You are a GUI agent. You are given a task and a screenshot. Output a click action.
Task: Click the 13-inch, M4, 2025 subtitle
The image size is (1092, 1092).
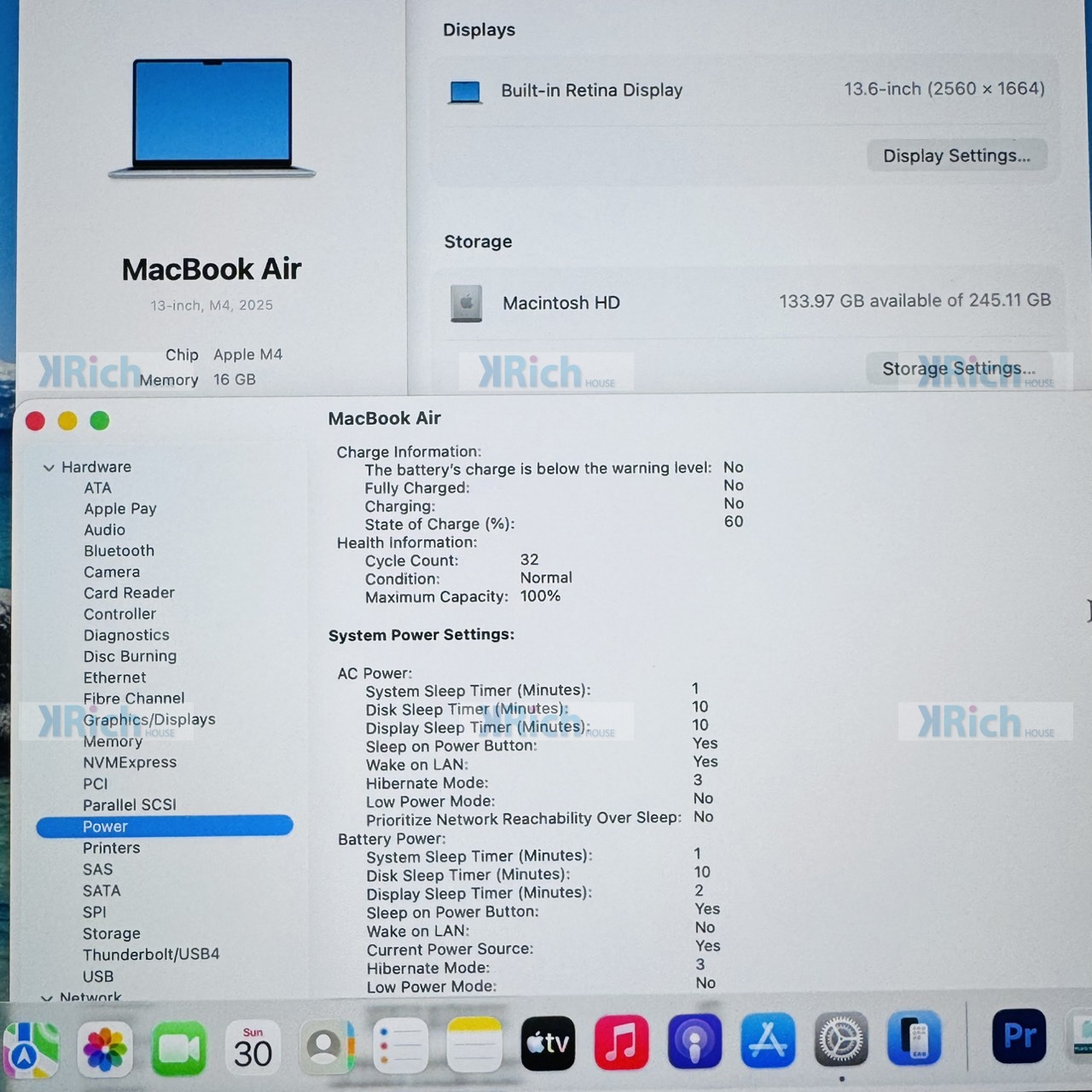pyautogui.click(x=212, y=305)
